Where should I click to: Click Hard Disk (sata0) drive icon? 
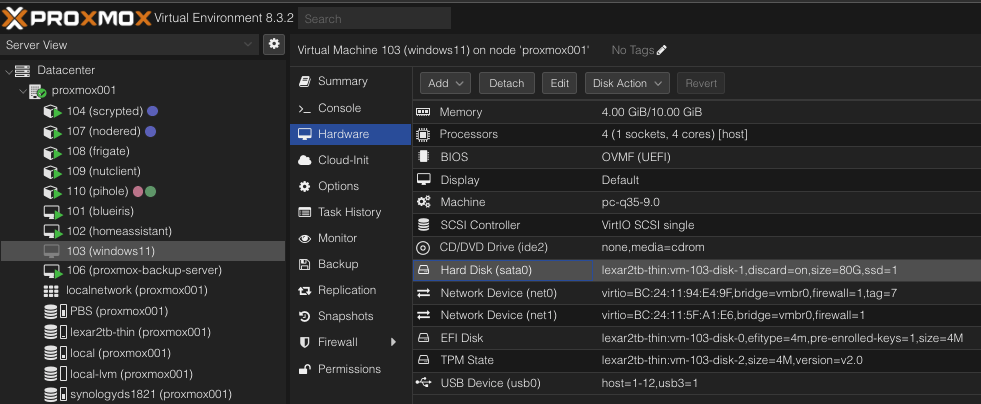[x=424, y=270]
